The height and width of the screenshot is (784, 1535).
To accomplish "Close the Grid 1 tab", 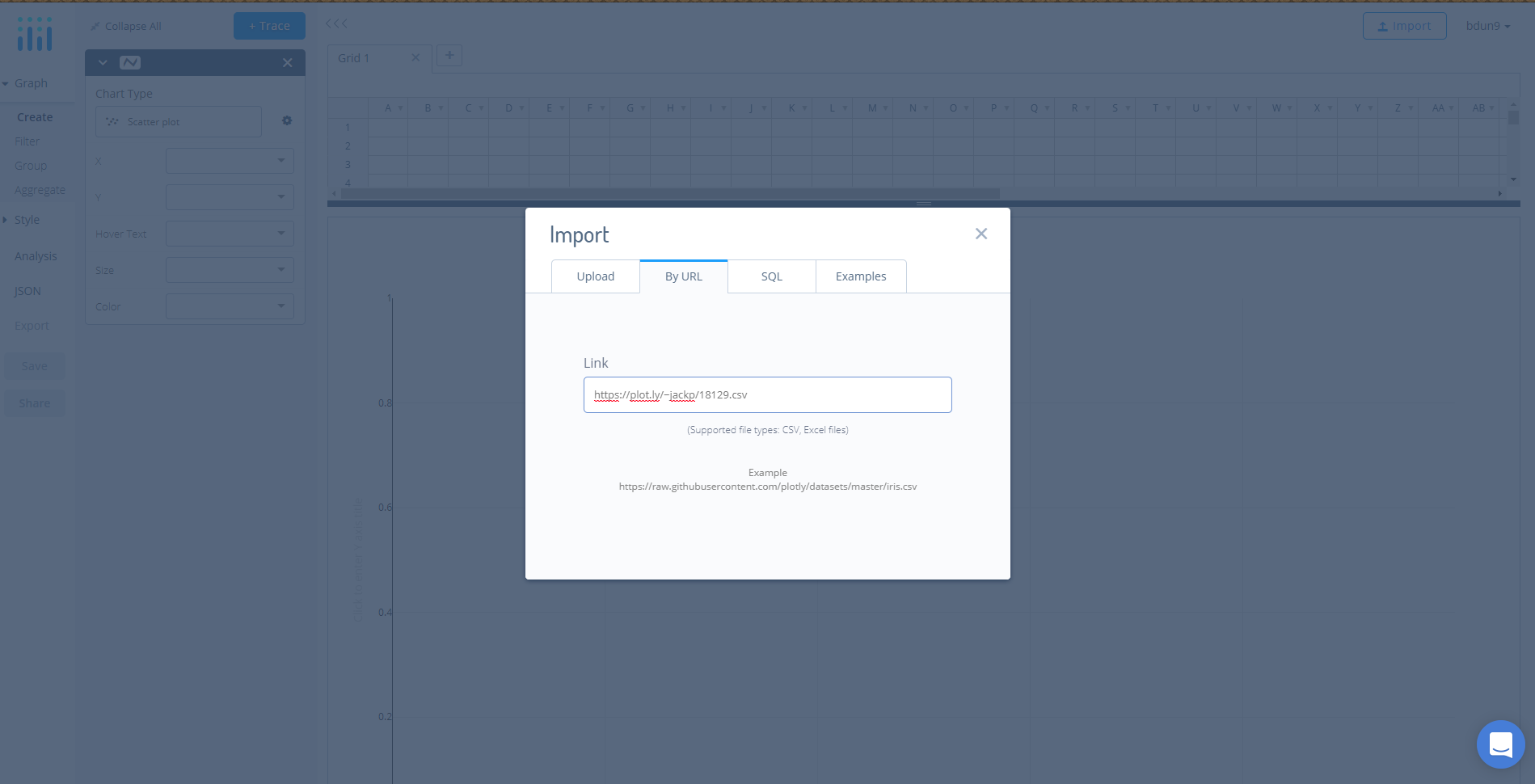I will (x=415, y=57).
